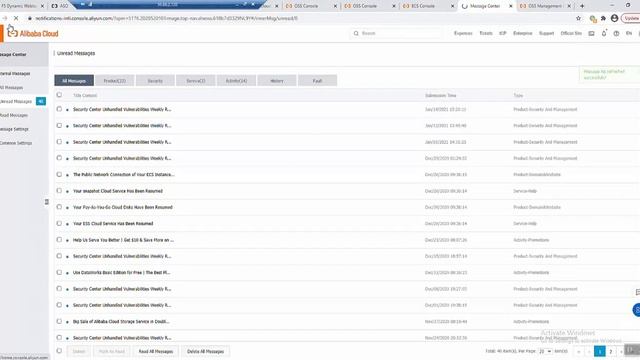Click the site lock icon in address bar
This screenshot has height=360, width=640.
(29, 18)
